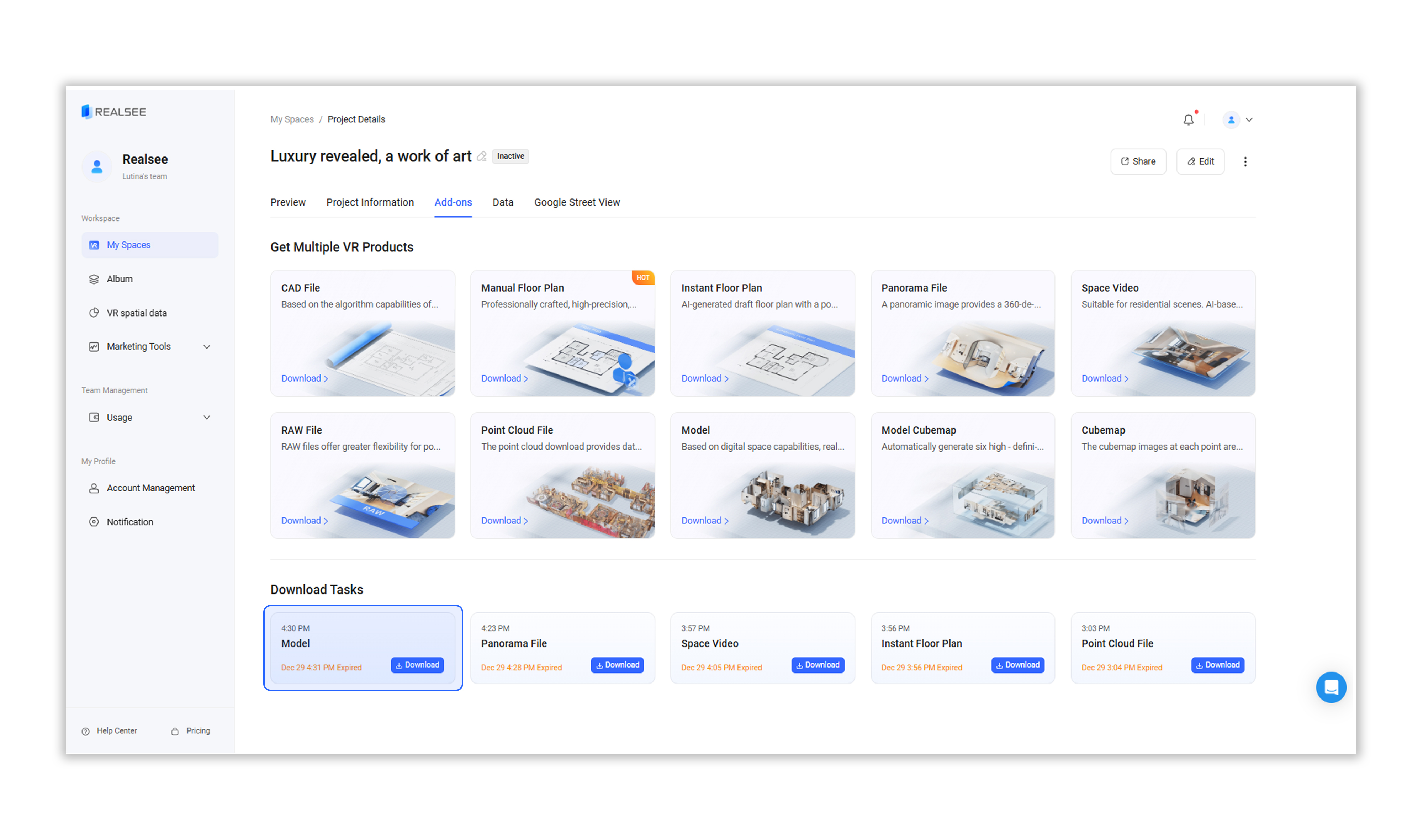Click Download link on CAD File card
1423x840 pixels.
pos(304,379)
